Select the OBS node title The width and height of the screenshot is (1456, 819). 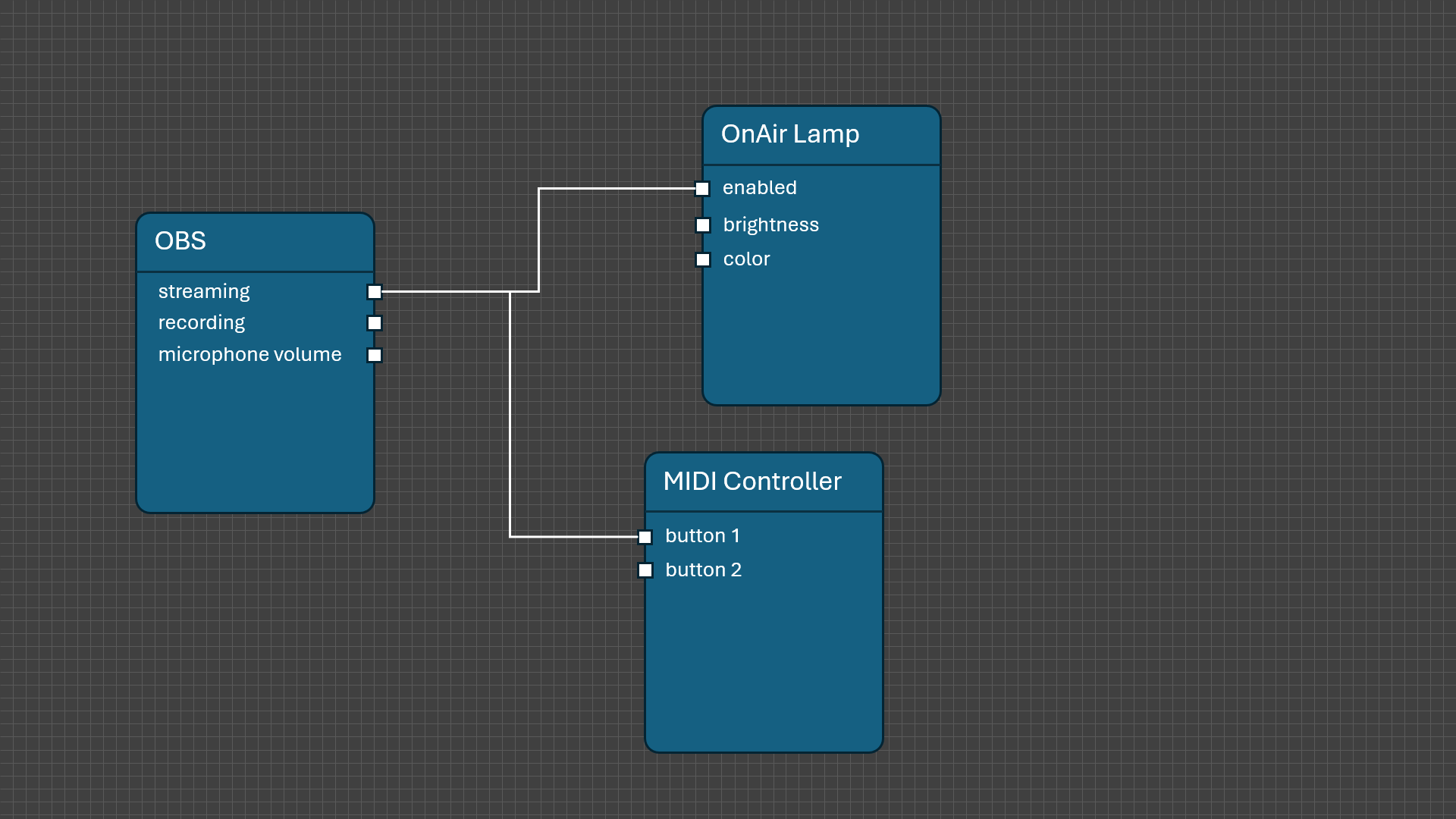click(180, 241)
